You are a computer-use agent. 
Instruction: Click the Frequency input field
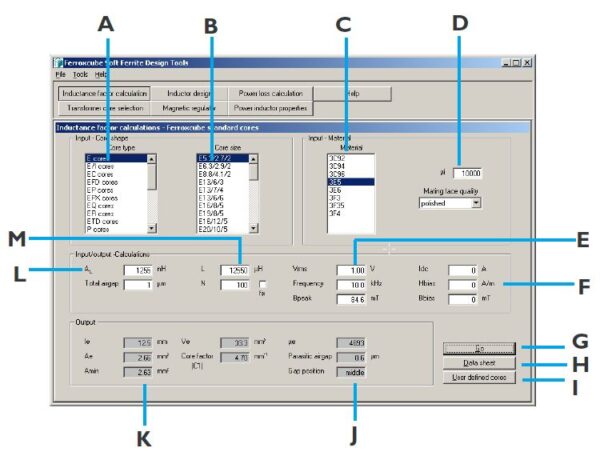tap(351, 285)
